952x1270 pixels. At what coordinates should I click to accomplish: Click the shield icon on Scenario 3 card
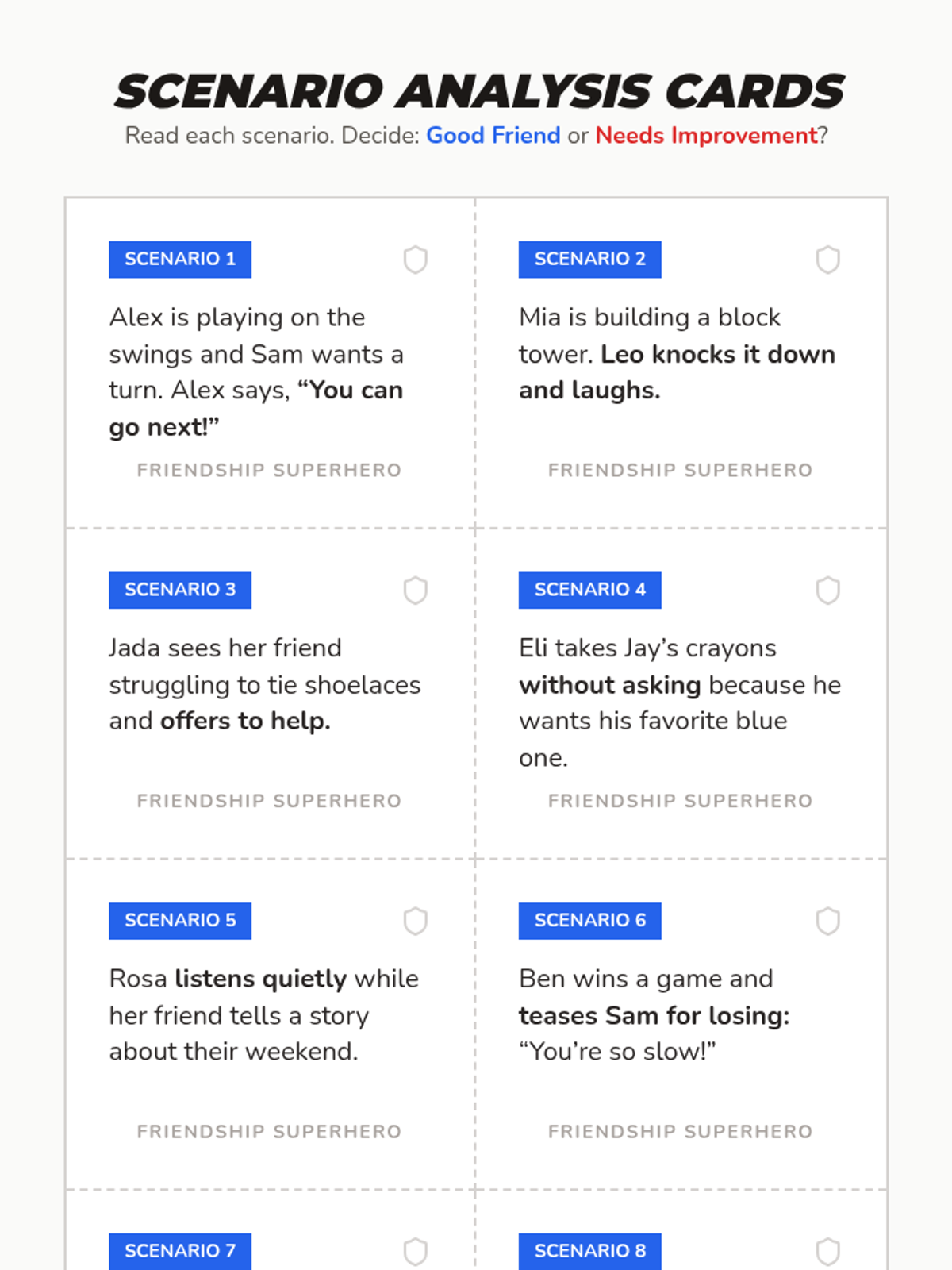[x=416, y=591]
